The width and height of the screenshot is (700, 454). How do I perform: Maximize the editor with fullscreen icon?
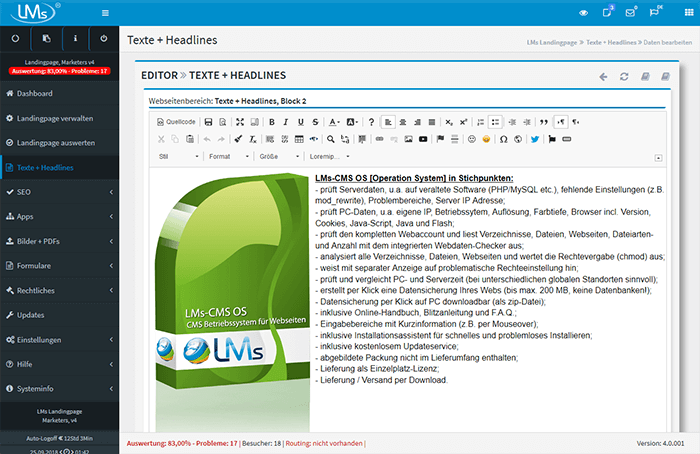click(240, 122)
